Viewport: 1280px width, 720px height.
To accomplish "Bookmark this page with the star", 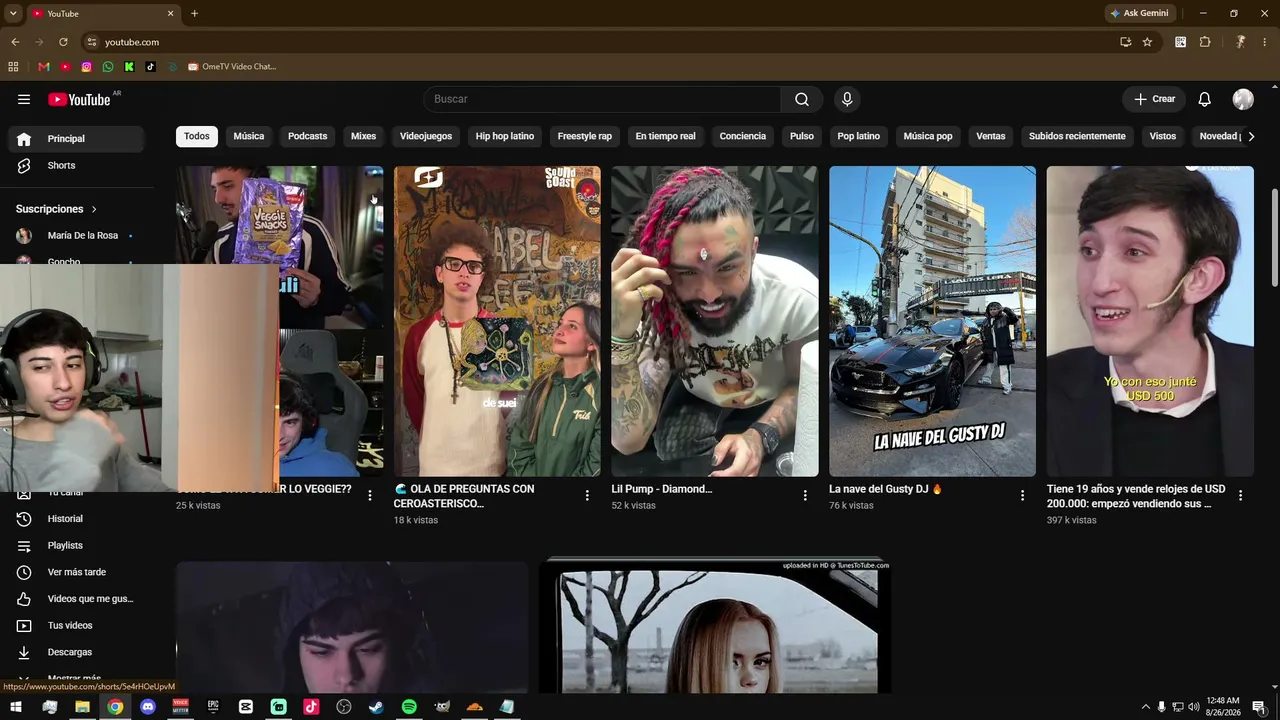I will click(1147, 42).
